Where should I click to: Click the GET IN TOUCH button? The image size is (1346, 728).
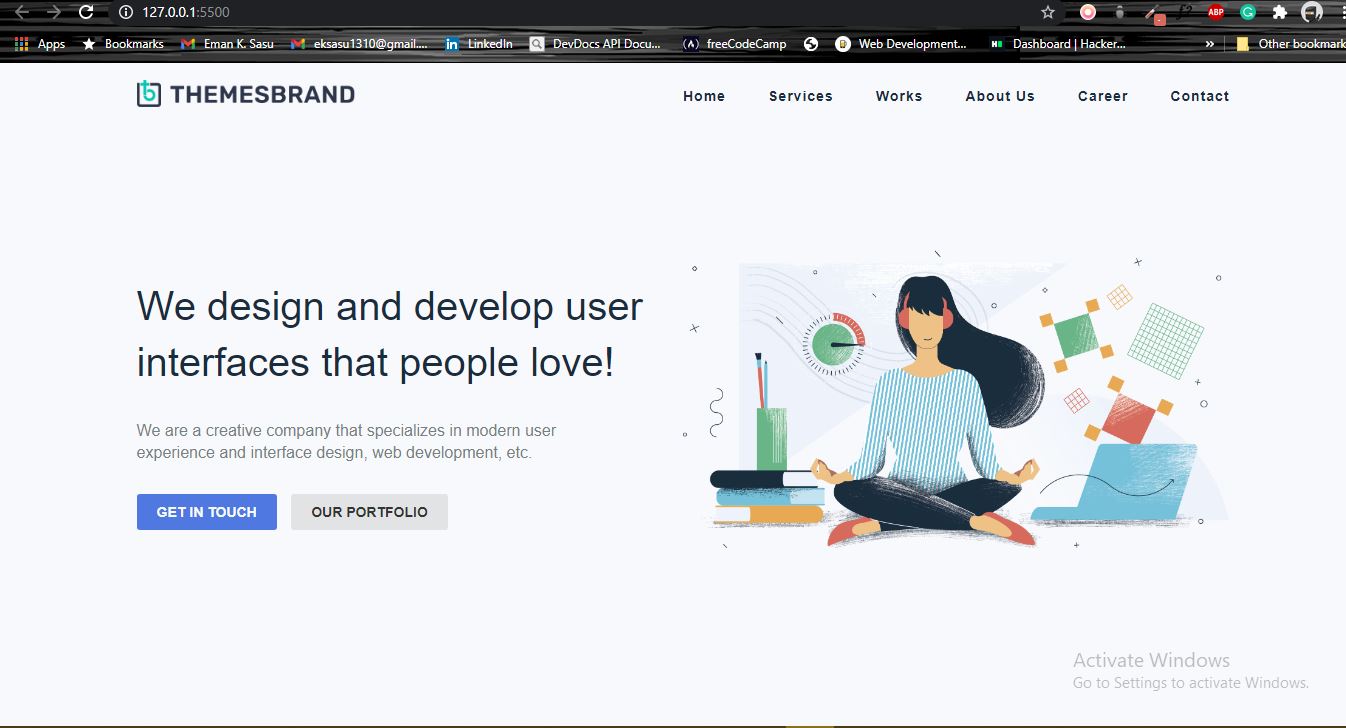(206, 511)
